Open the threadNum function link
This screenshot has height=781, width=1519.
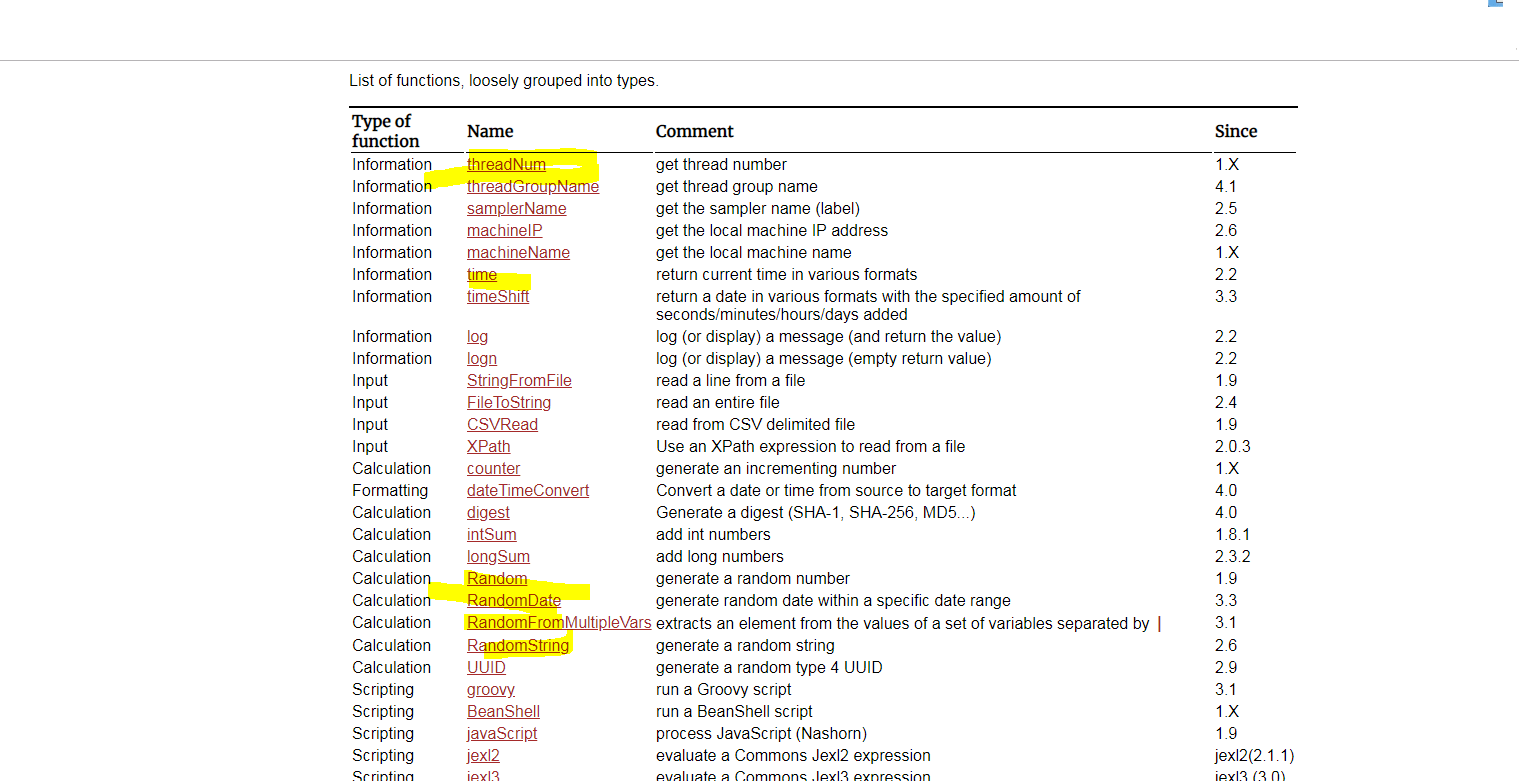pos(506,164)
